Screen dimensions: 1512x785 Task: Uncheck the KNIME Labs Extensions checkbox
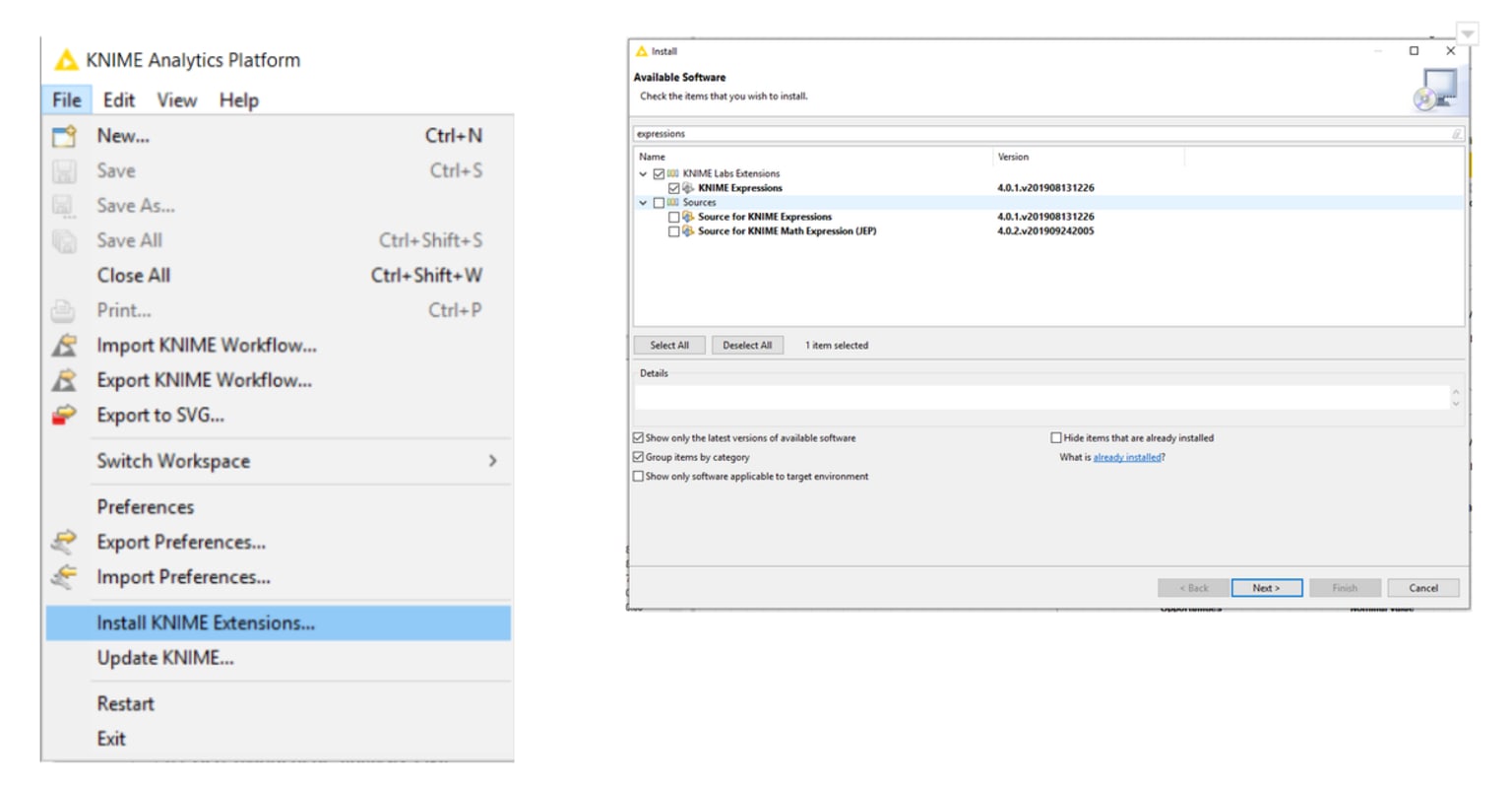(659, 173)
